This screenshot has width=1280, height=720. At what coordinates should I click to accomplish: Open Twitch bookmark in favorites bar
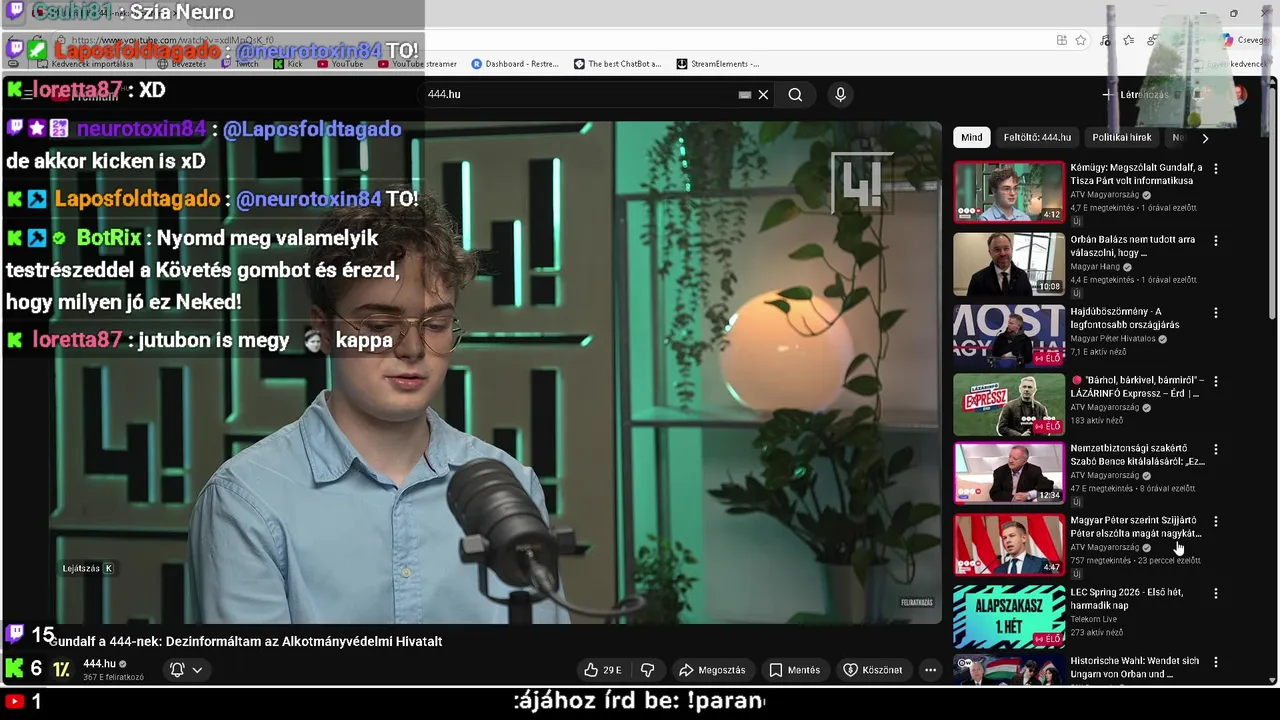point(239,64)
